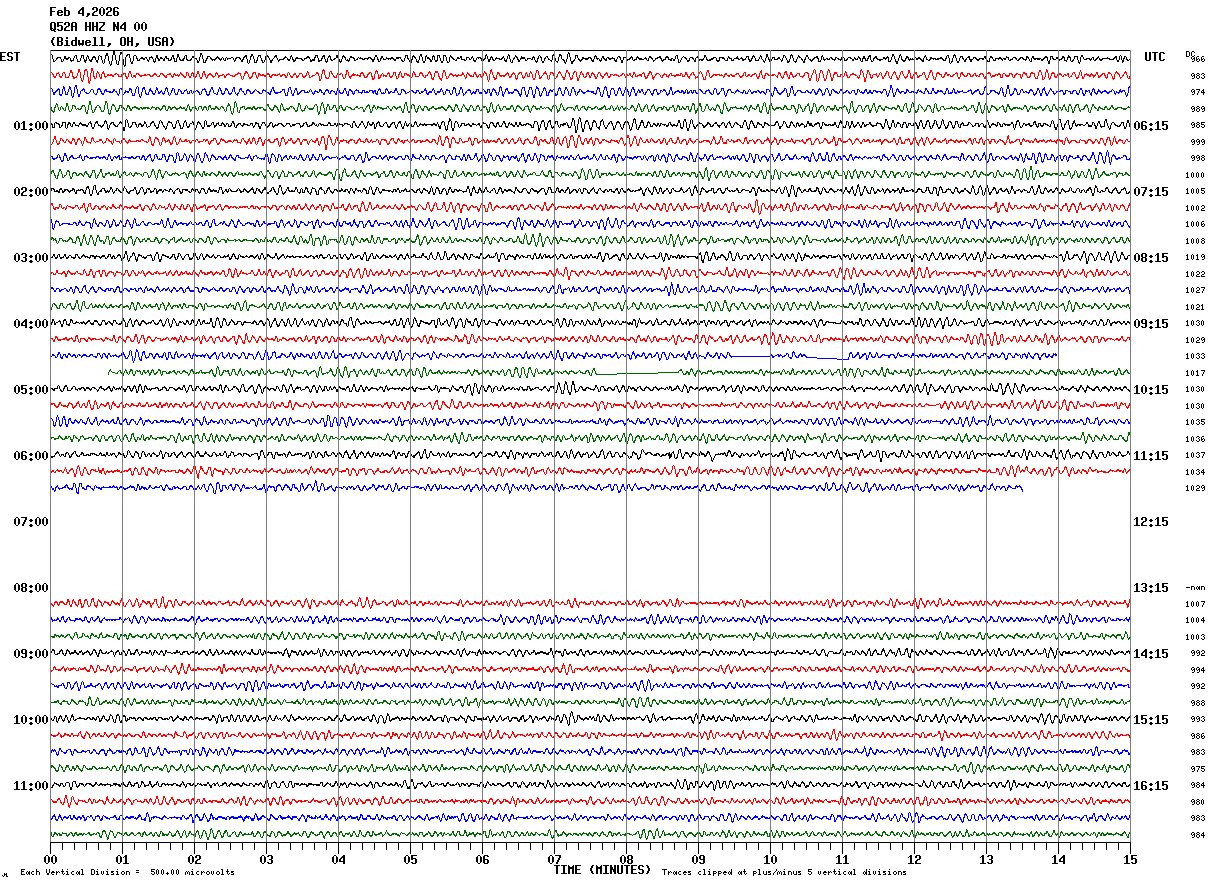Click minute tick "05" on the time axis

(x=410, y=859)
